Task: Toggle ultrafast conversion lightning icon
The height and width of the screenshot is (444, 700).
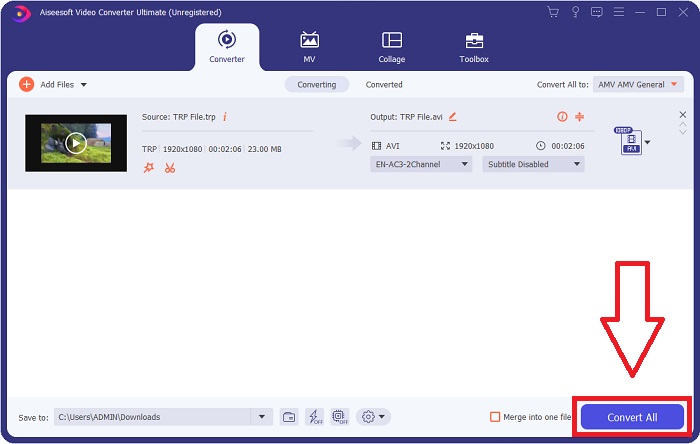Action: pyautogui.click(x=315, y=417)
